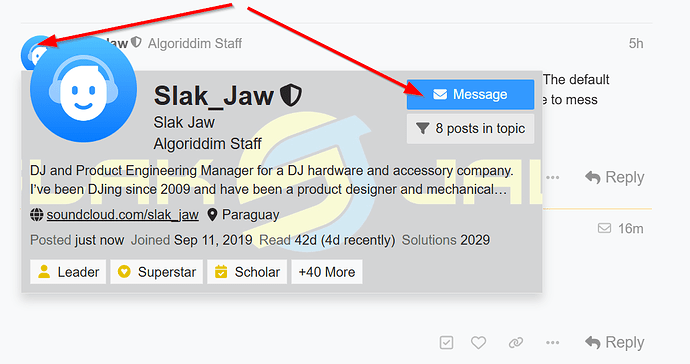Open the Scholar badge

click(x=247, y=272)
